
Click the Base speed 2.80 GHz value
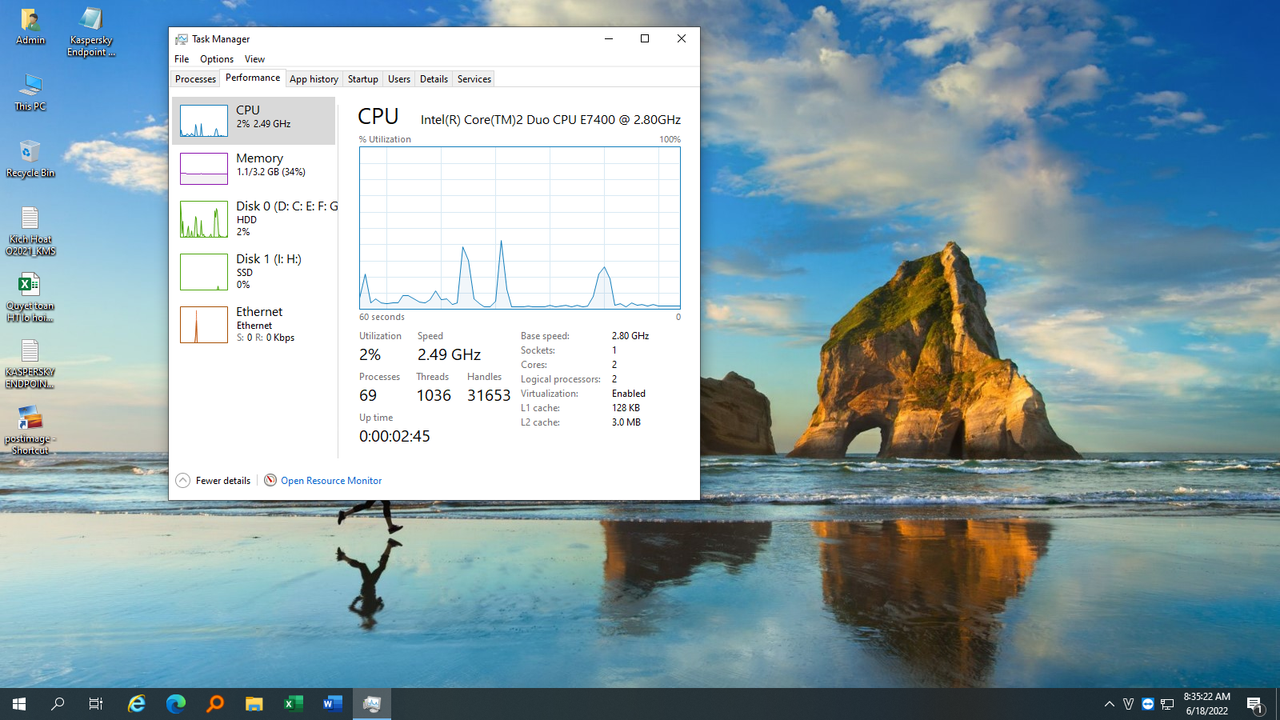point(630,336)
